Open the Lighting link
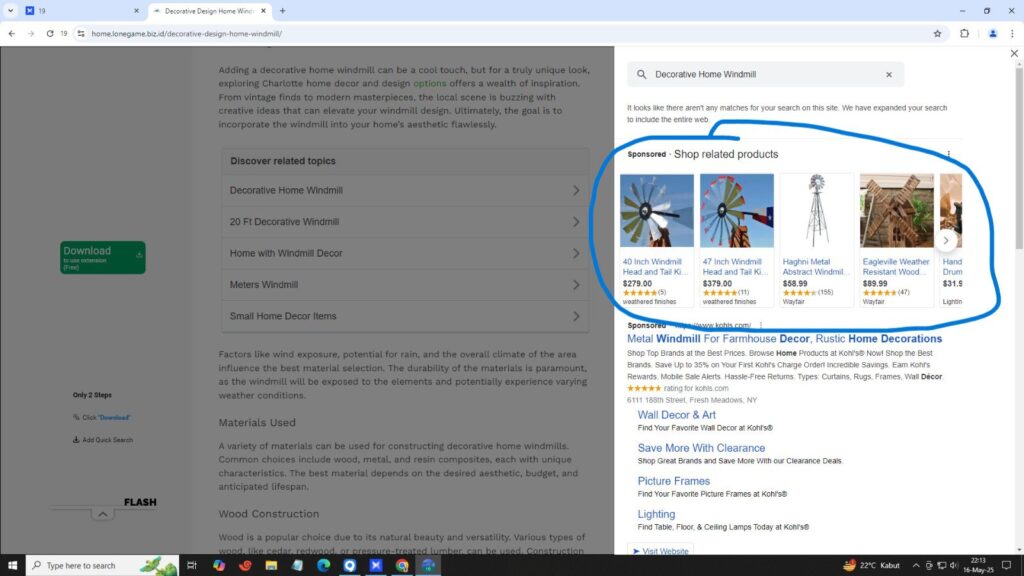The width and height of the screenshot is (1024, 576). click(656, 514)
